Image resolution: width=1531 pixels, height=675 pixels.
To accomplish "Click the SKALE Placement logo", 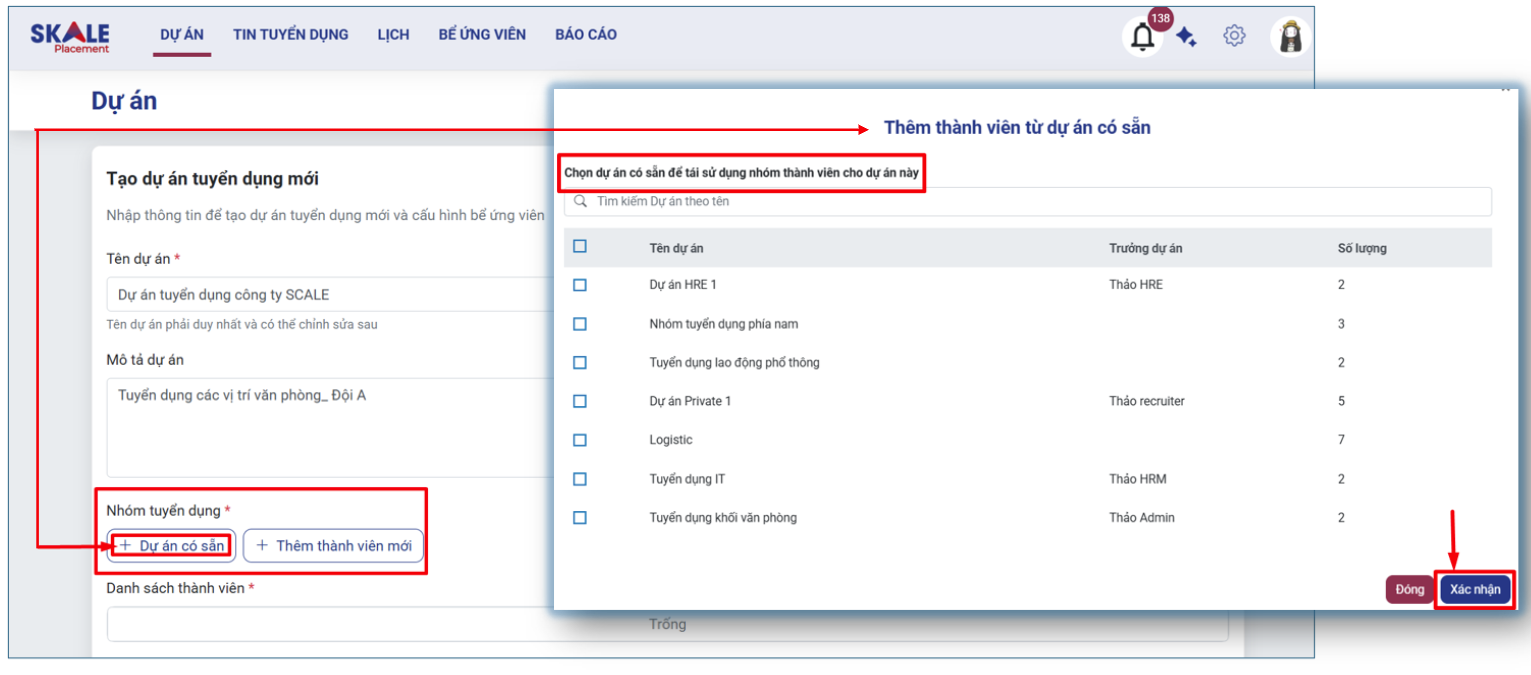I will coord(70,36).
